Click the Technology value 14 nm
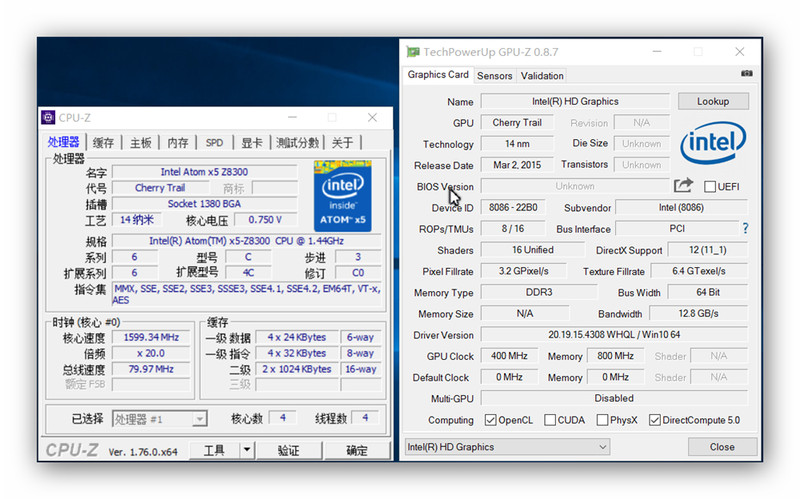The height and width of the screenshot is (499, 800). (517, 144)
